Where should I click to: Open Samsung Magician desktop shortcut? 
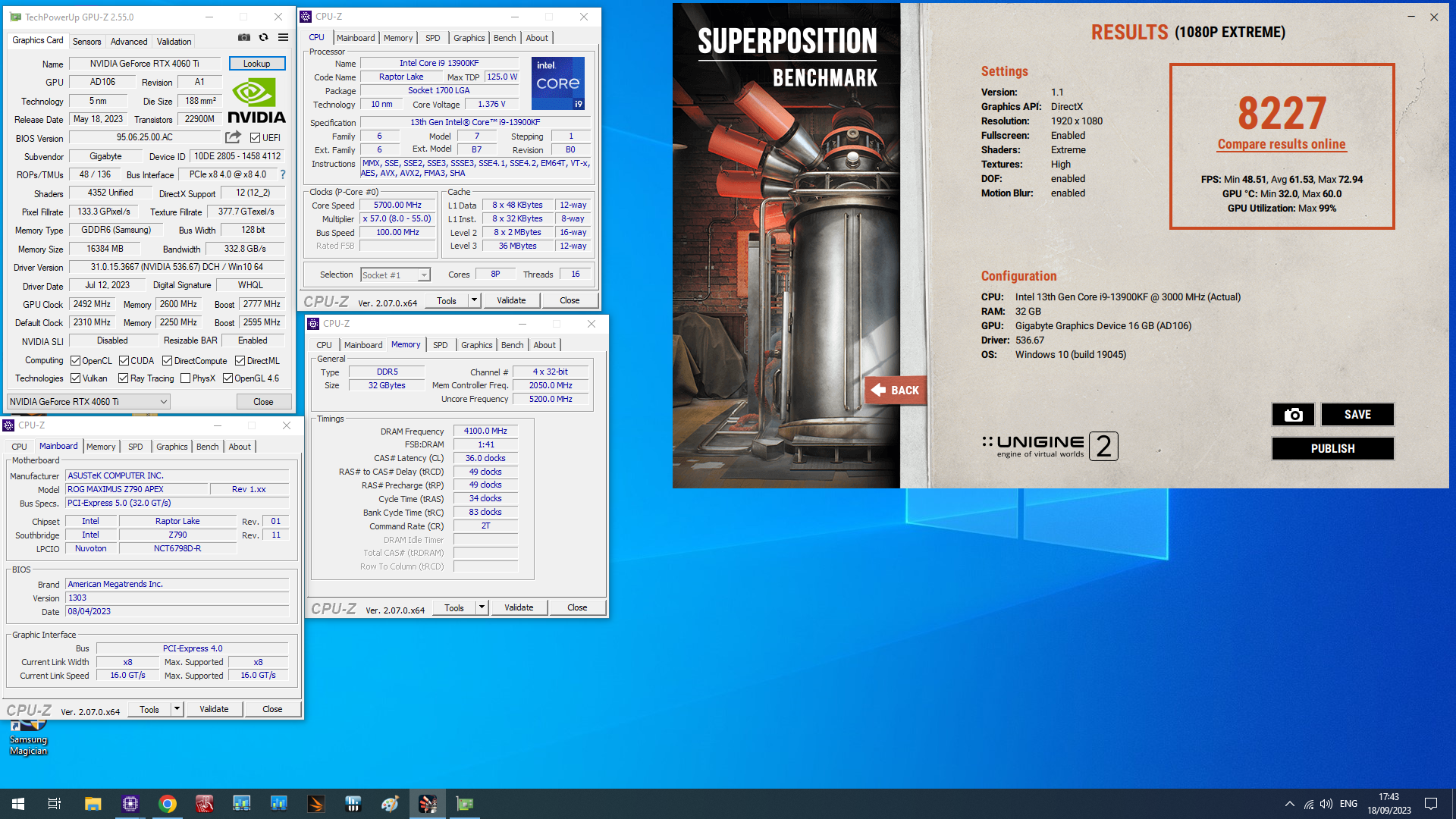click(28, 737)
